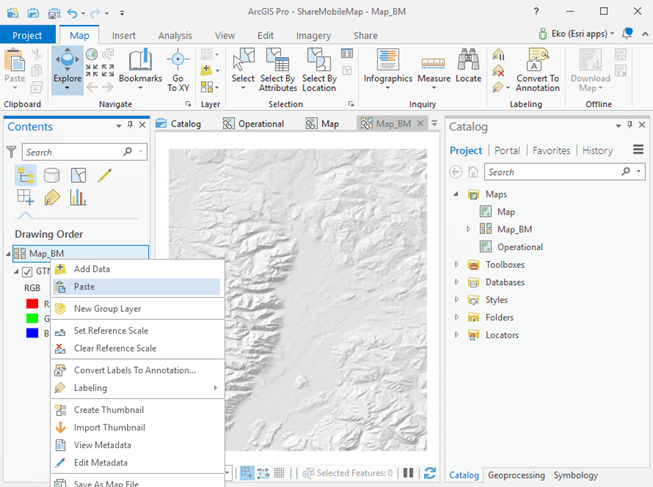
Task: Choose Import Thumbnail
Action: point(137,427)
